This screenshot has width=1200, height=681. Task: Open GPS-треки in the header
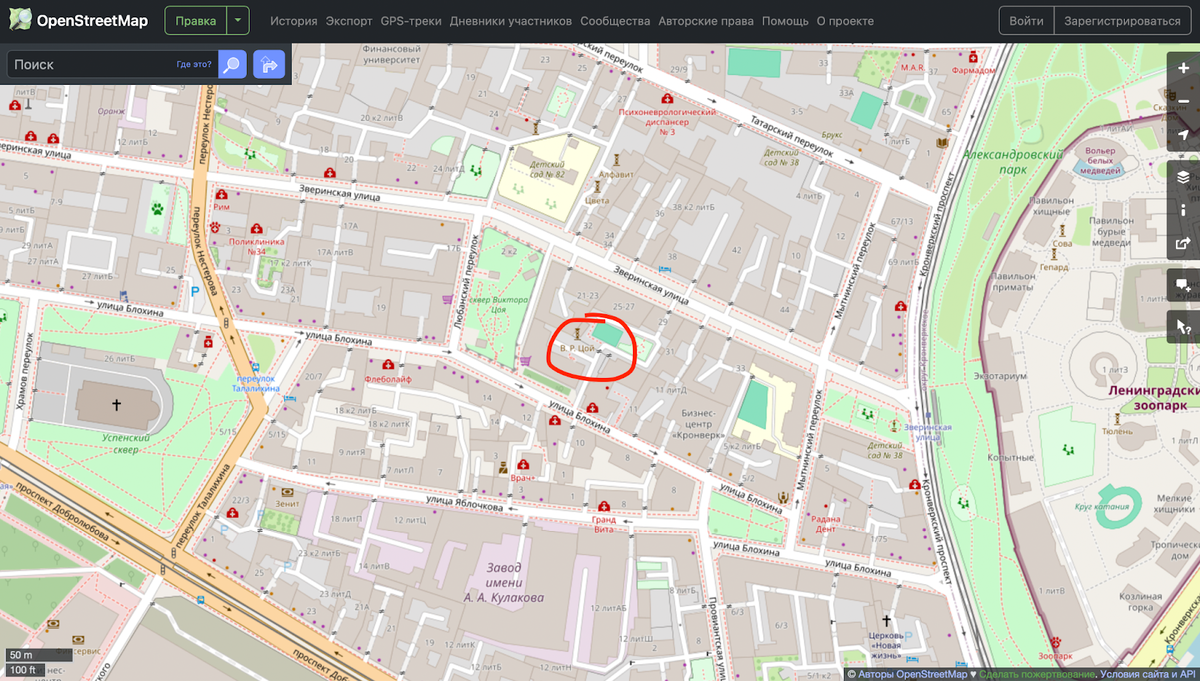tap(411, 21)
